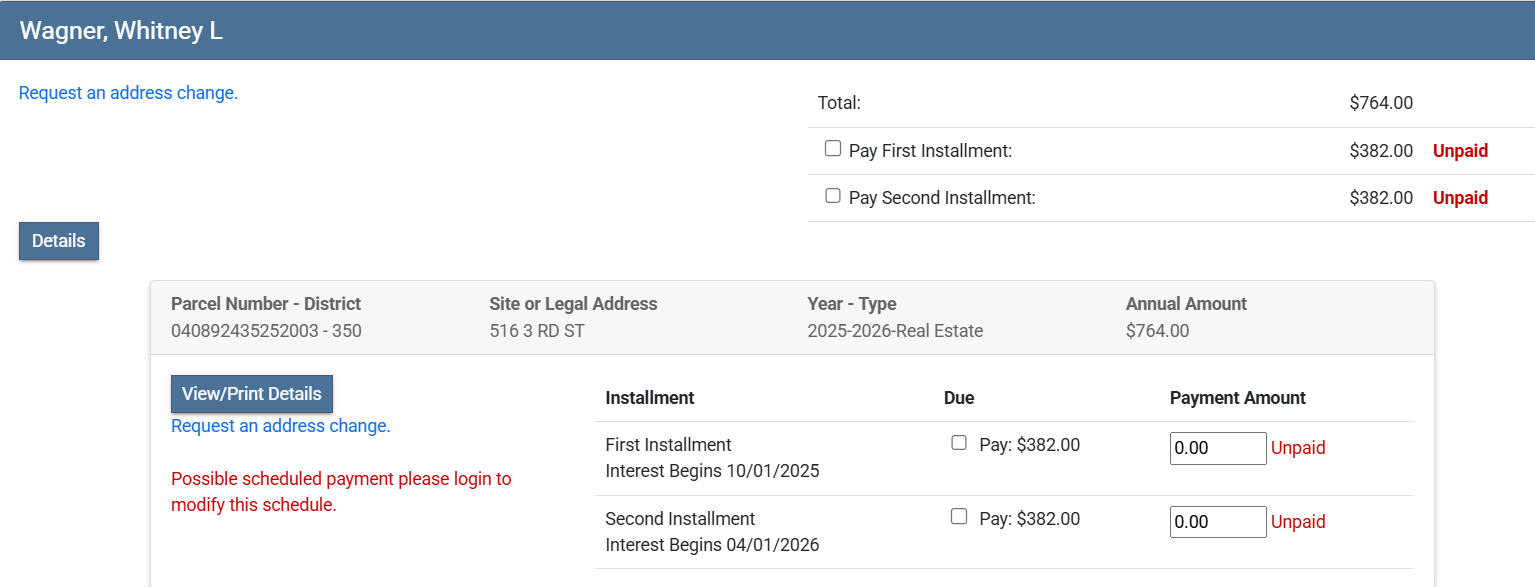Viewport: 1535px width, 587px height.
Task: Select parcel number 040892435252003 - 350
Action: coord(266,331)
